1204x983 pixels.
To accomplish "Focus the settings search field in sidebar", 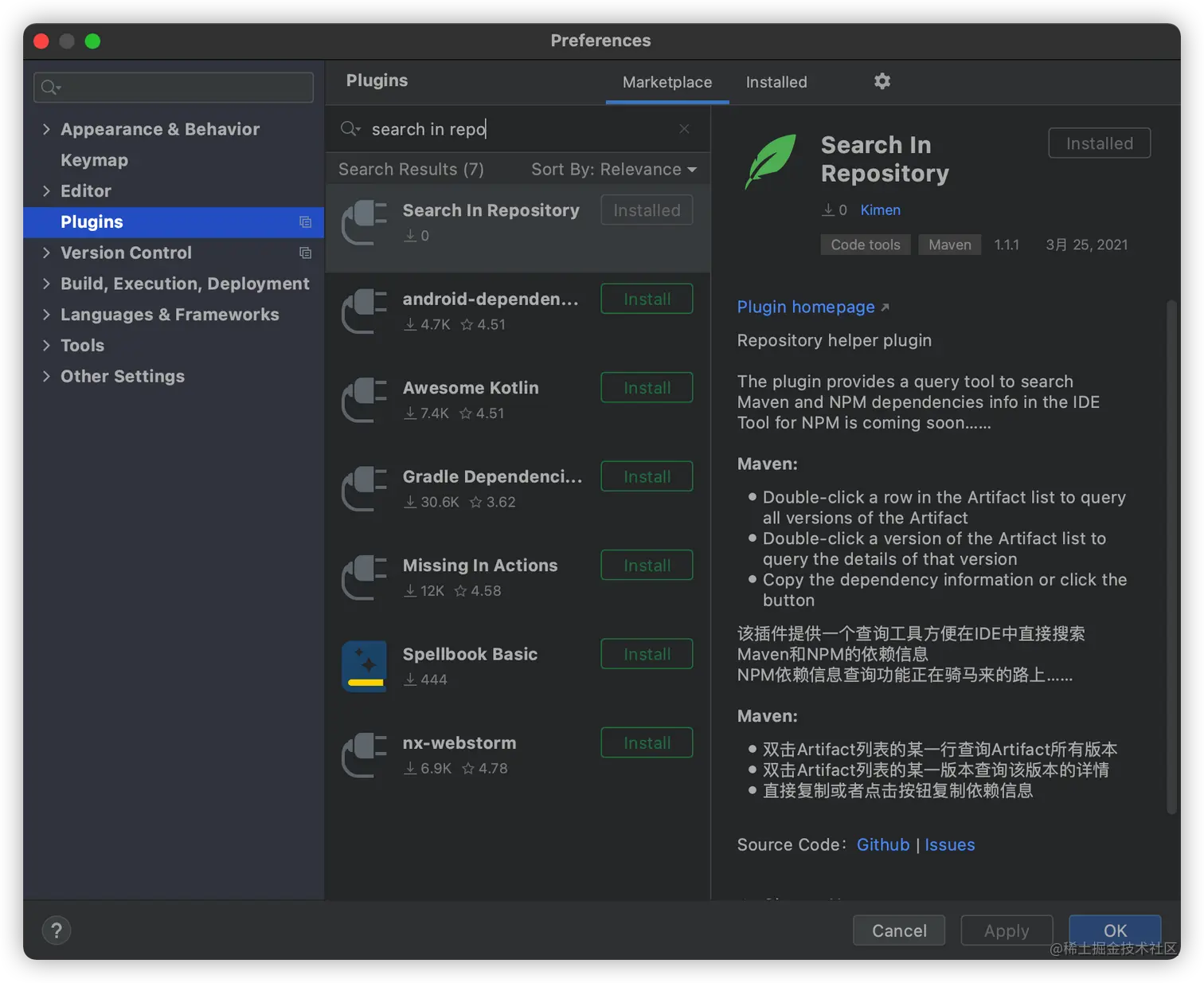I will (174, 88).
